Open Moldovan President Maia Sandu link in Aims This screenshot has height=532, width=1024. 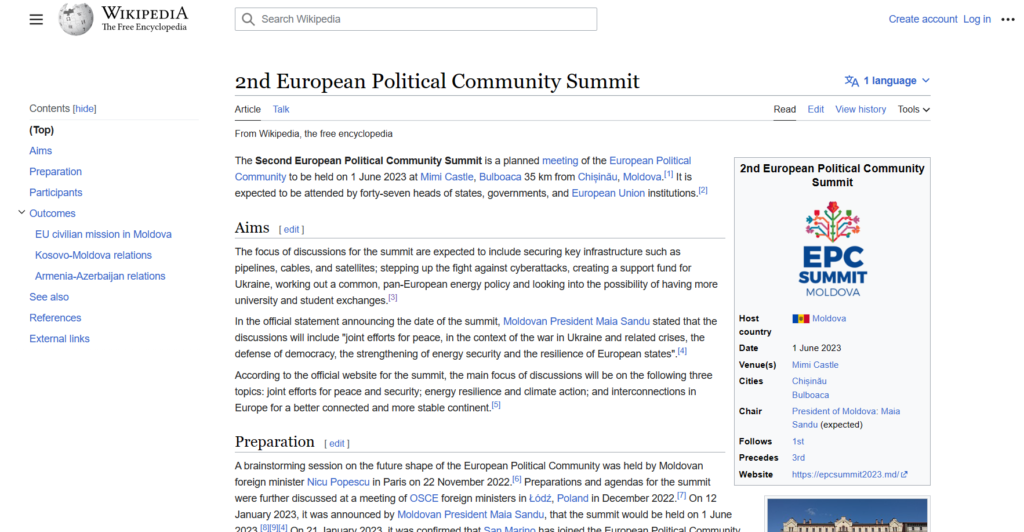(x=576, y=321)
